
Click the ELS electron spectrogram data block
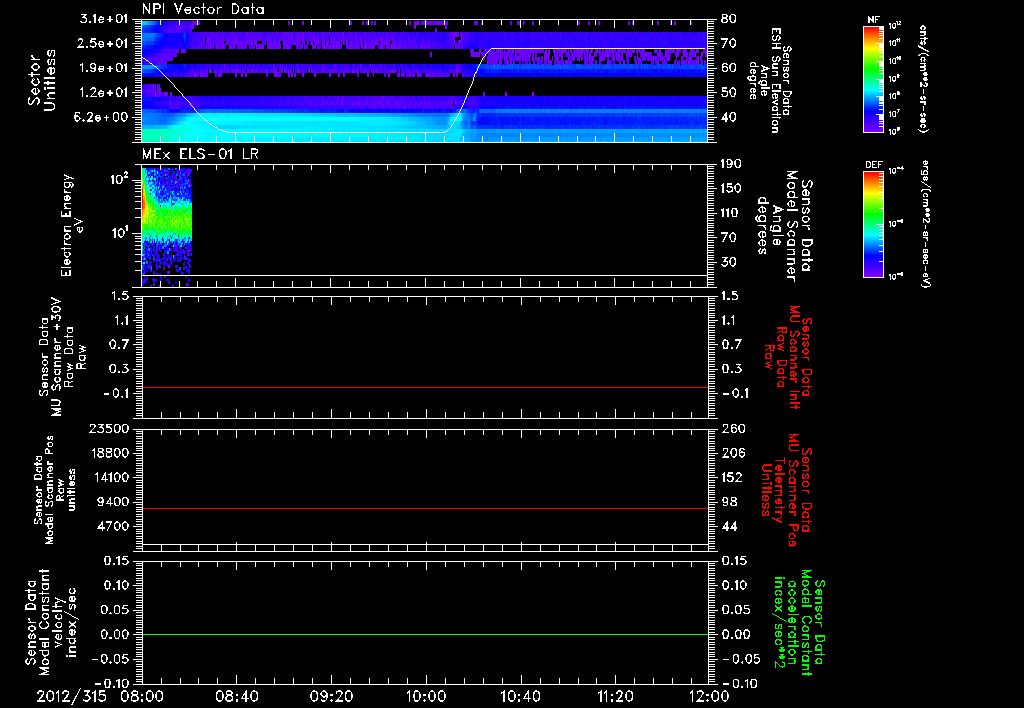point(167,227)
